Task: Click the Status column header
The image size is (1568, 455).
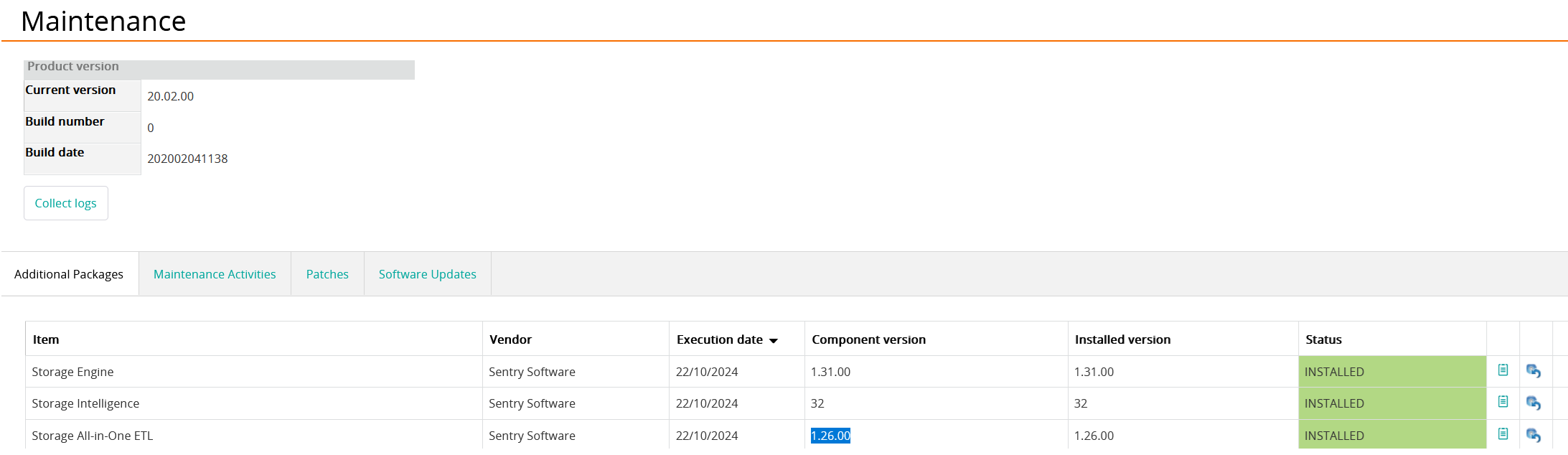Action: point(1392,339)
